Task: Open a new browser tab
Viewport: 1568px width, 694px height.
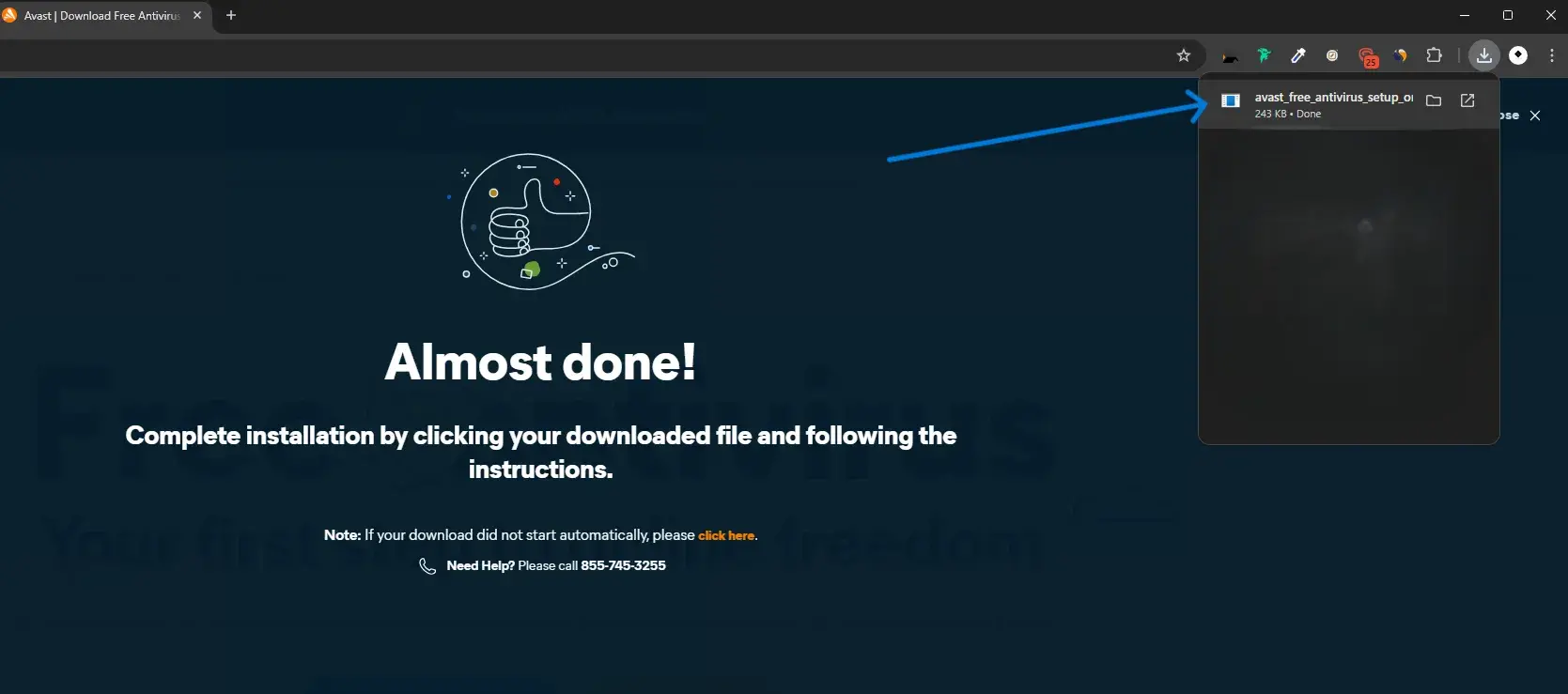Action: (231, 15)
